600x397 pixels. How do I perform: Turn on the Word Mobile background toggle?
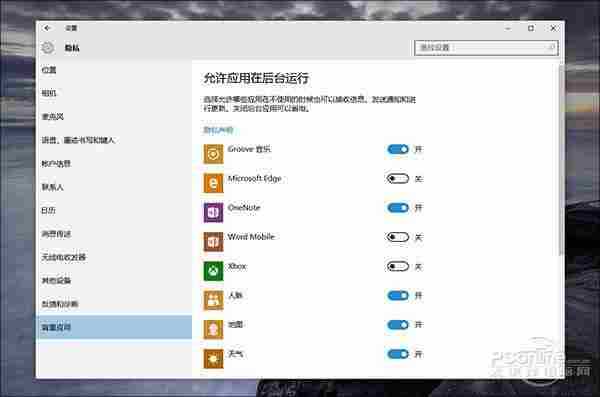coord(398,237)
